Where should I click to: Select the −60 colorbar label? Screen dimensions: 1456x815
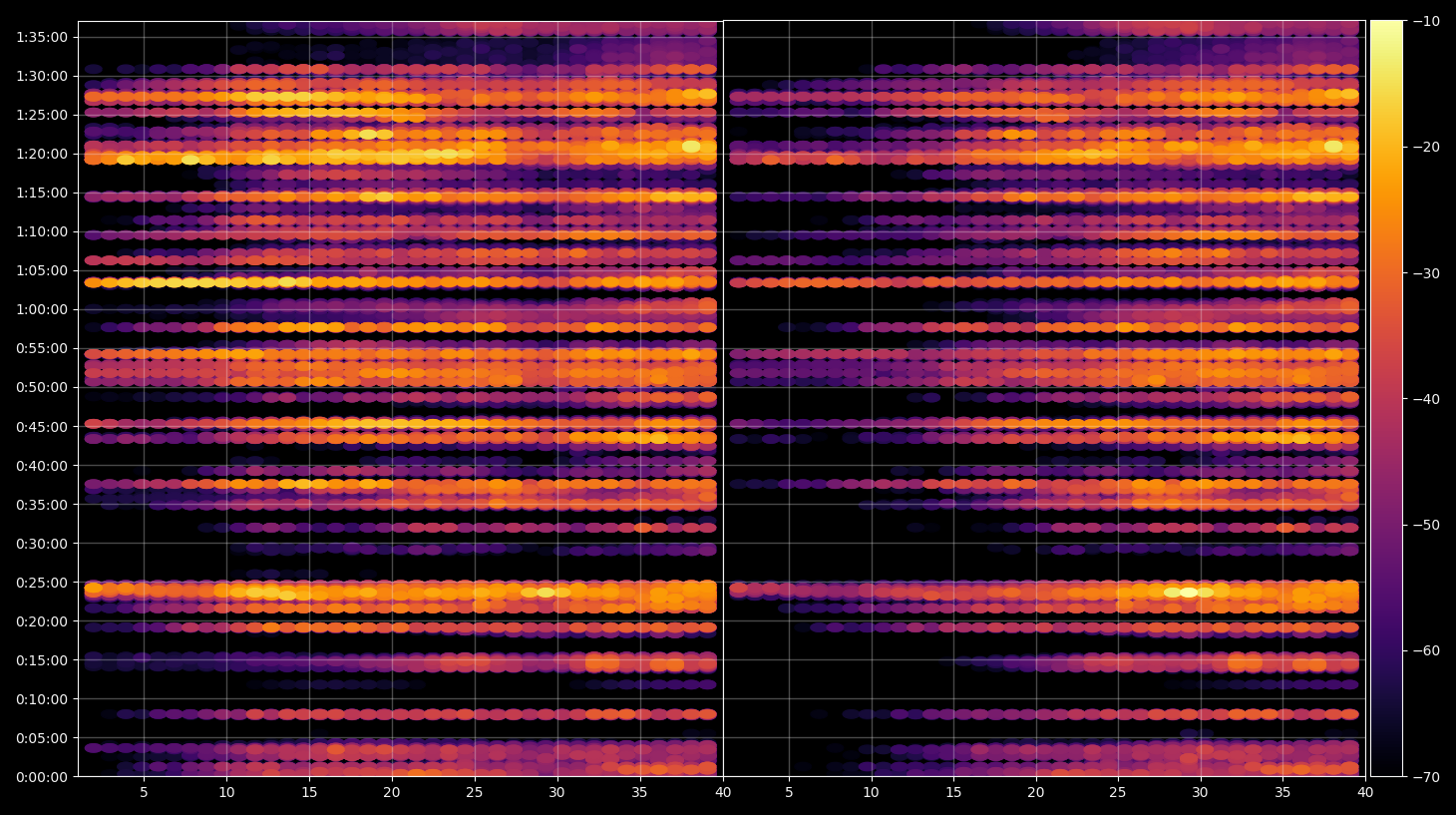[x=1426, y=650]
